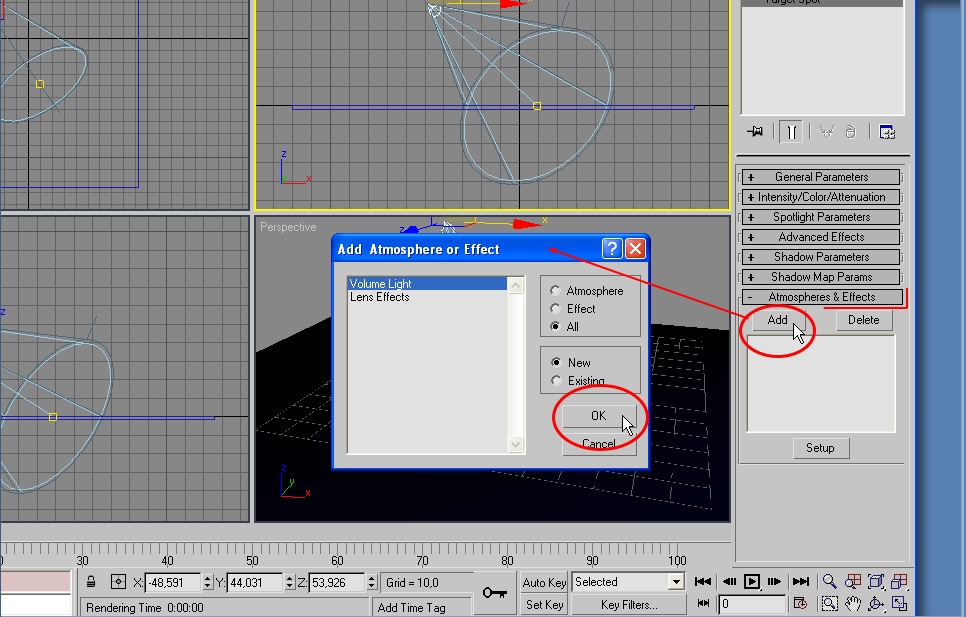Click the current frame number field
The width and height of the screenshot is (966, 617).
(x=752, y=604)
